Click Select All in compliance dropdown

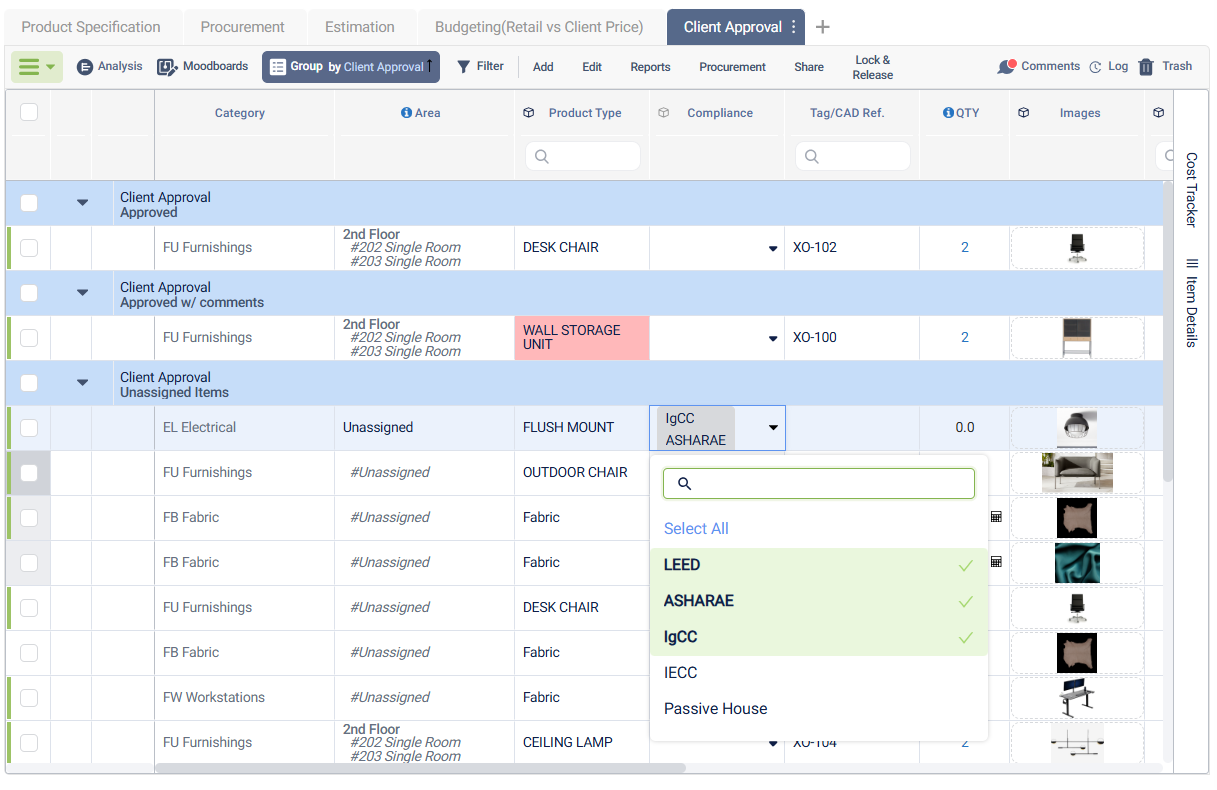click(x=696, y=529)
